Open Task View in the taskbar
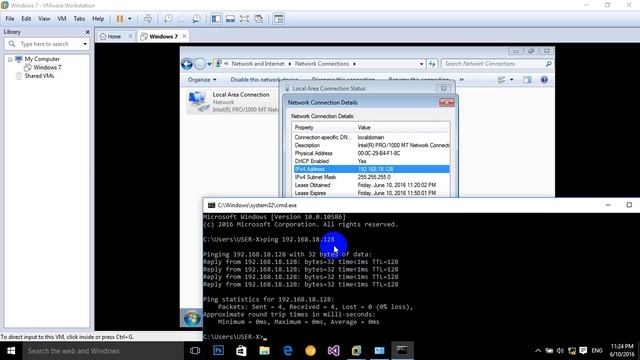 [x=195, y=351]
